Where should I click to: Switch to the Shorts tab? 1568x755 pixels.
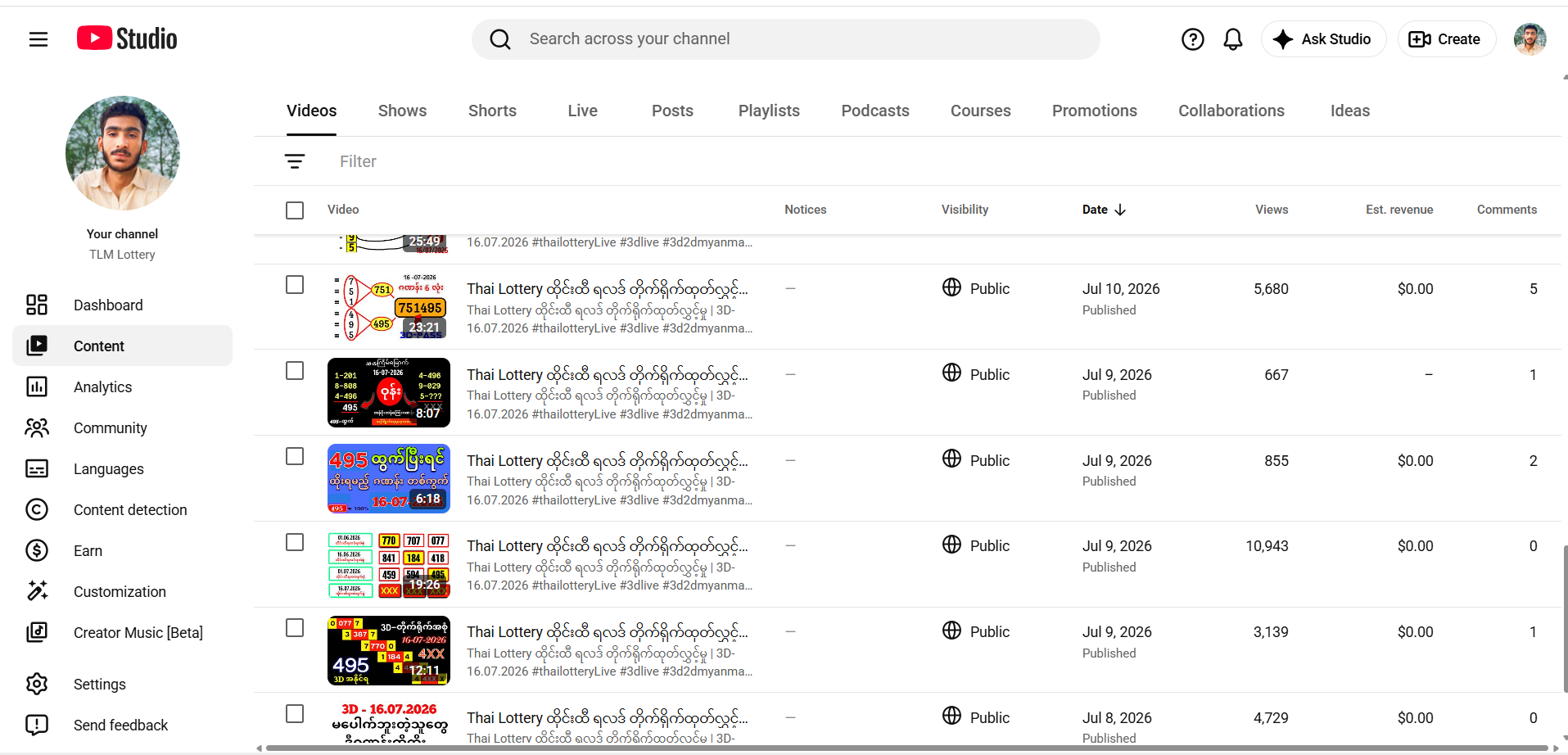pos(492,111)
